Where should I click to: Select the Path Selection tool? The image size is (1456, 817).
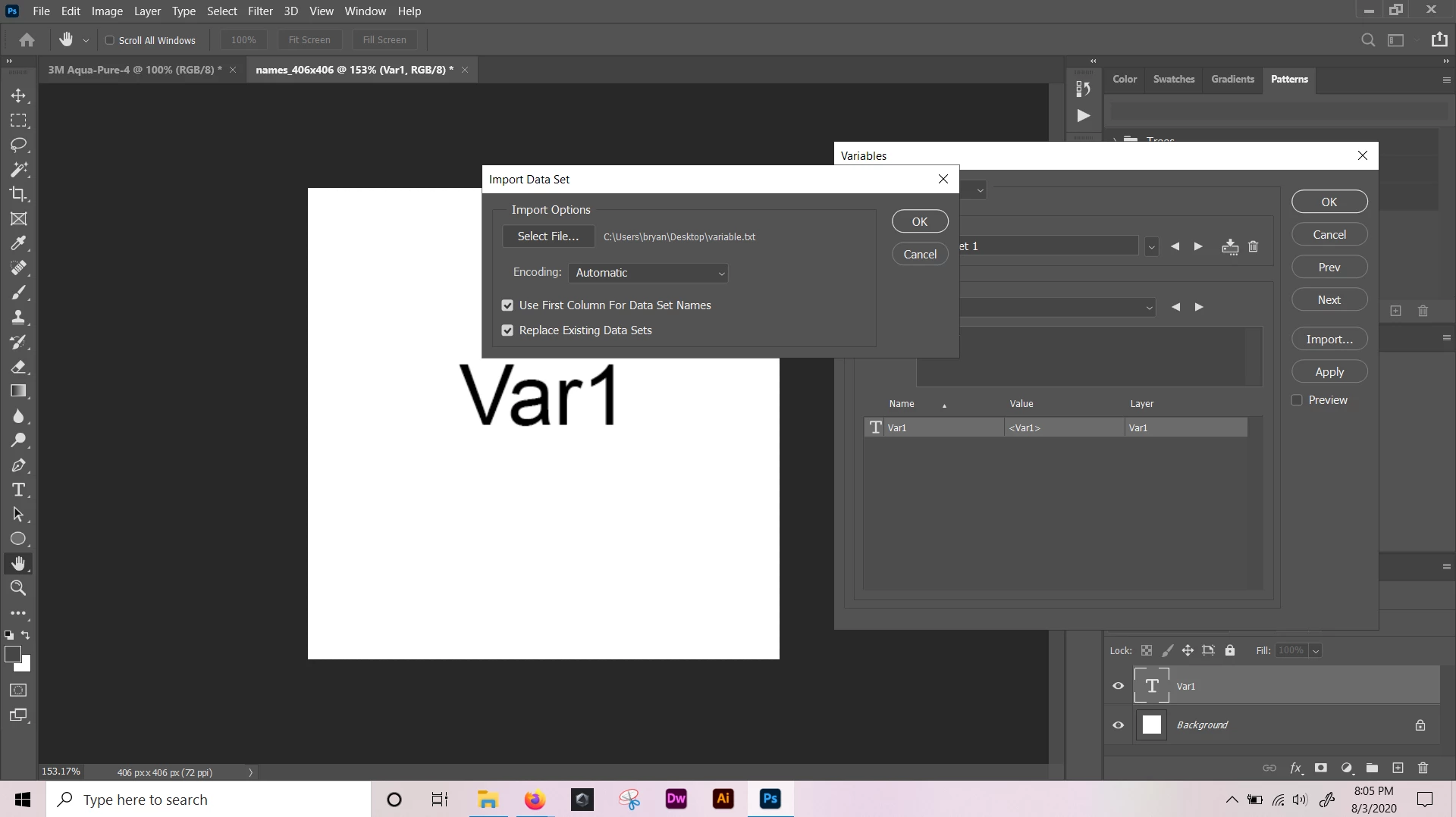[18, 515]
